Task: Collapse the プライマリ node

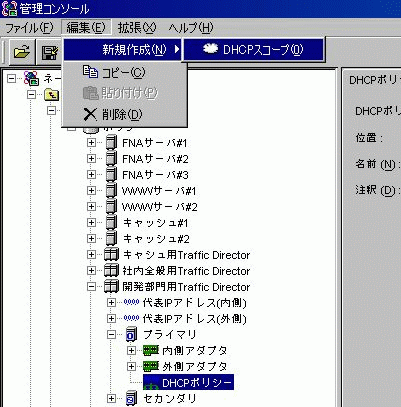Action: click(111, 335)
